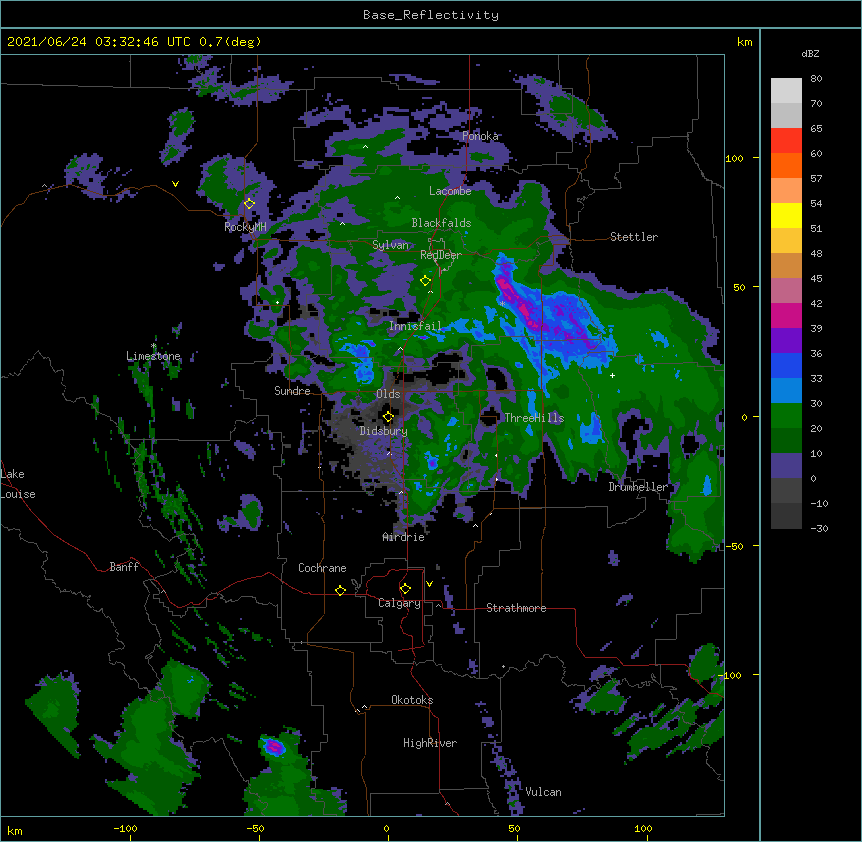The height and width of the screenshot is (842, 862).
Task: Click the Lake Louise label
Action: (18, 484)
